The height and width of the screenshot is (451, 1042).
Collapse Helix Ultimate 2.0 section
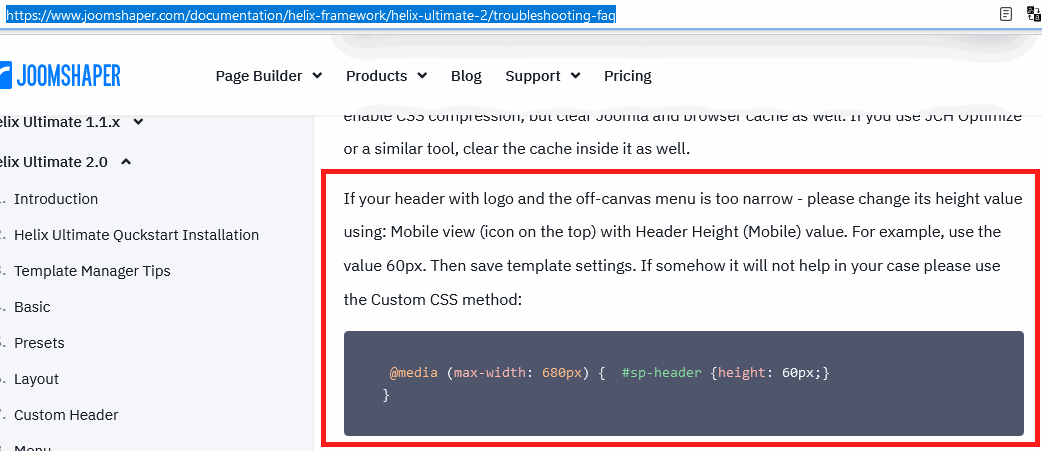pyautogui.click(x=126, y=161)
